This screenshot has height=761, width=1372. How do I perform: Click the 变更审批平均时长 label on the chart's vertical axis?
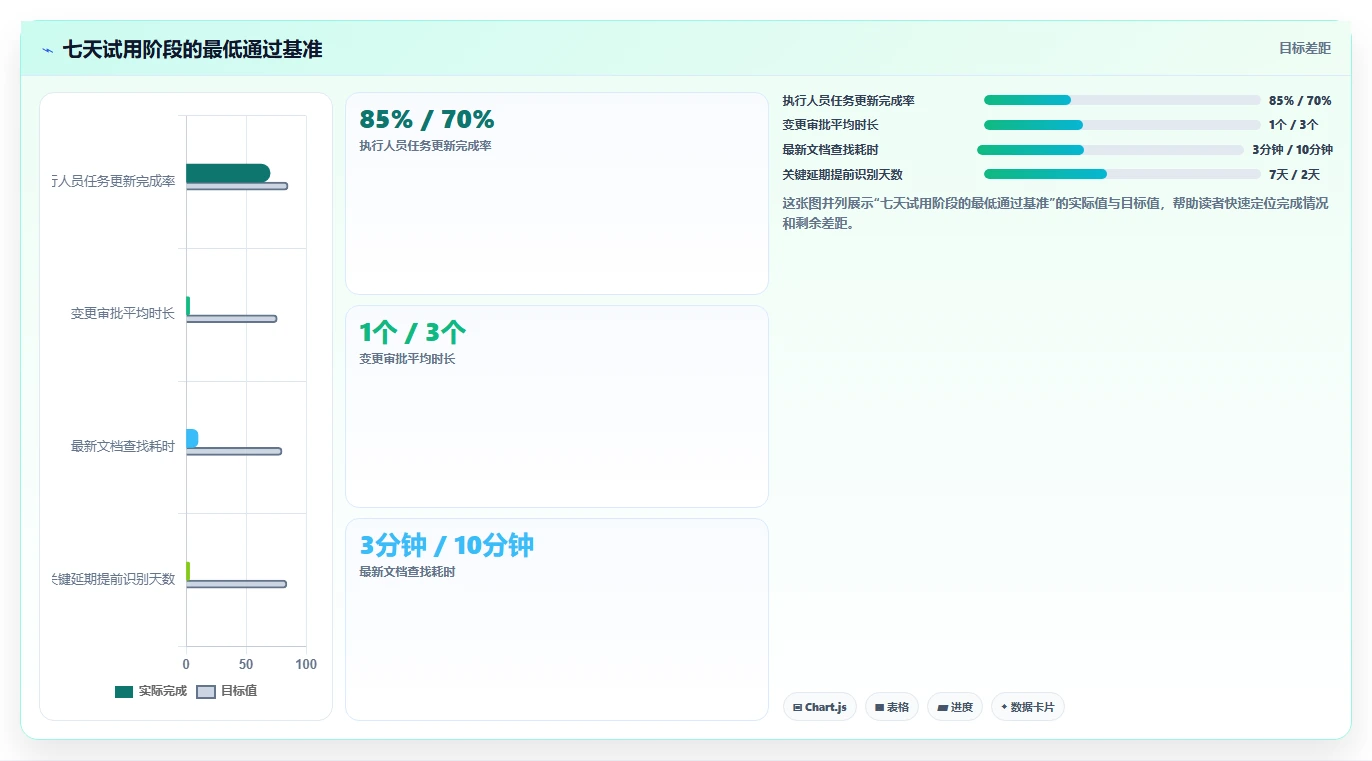[x=123, y=314]
